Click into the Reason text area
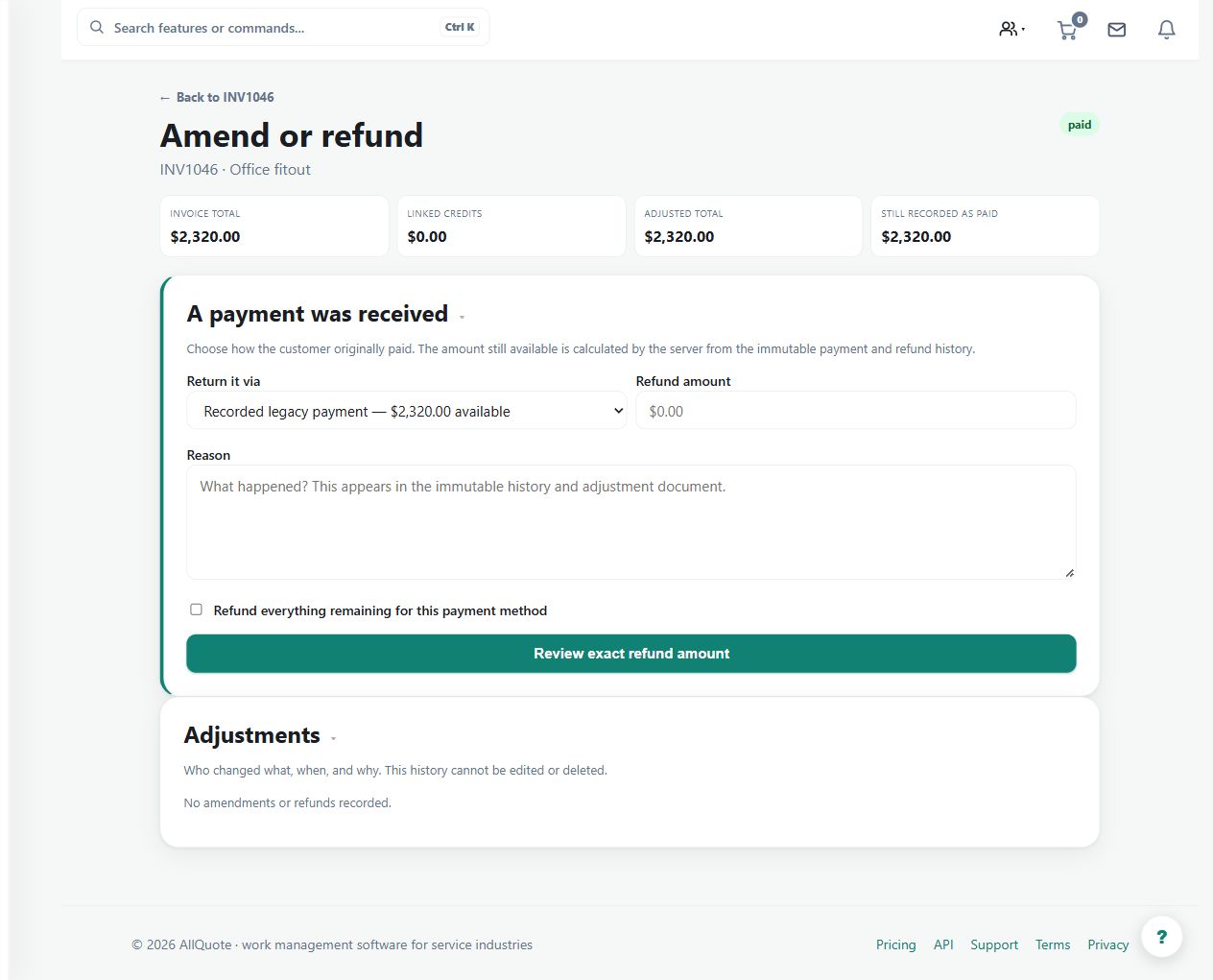The width and height of the screenshot is (1213, 980). pyautogui.click(x=631, y=522)
